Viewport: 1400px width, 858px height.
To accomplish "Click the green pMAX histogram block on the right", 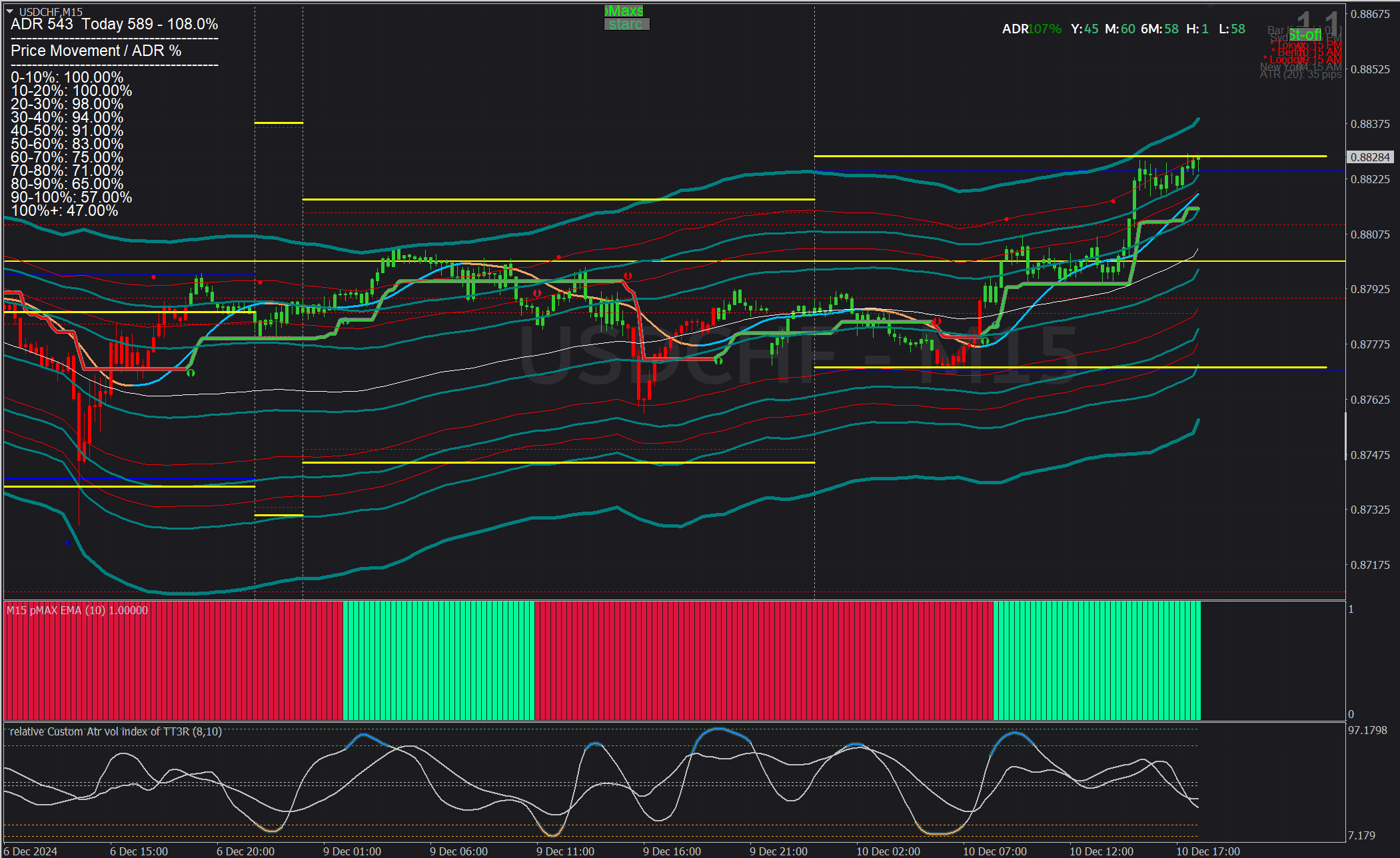I will coord(1096,659).
